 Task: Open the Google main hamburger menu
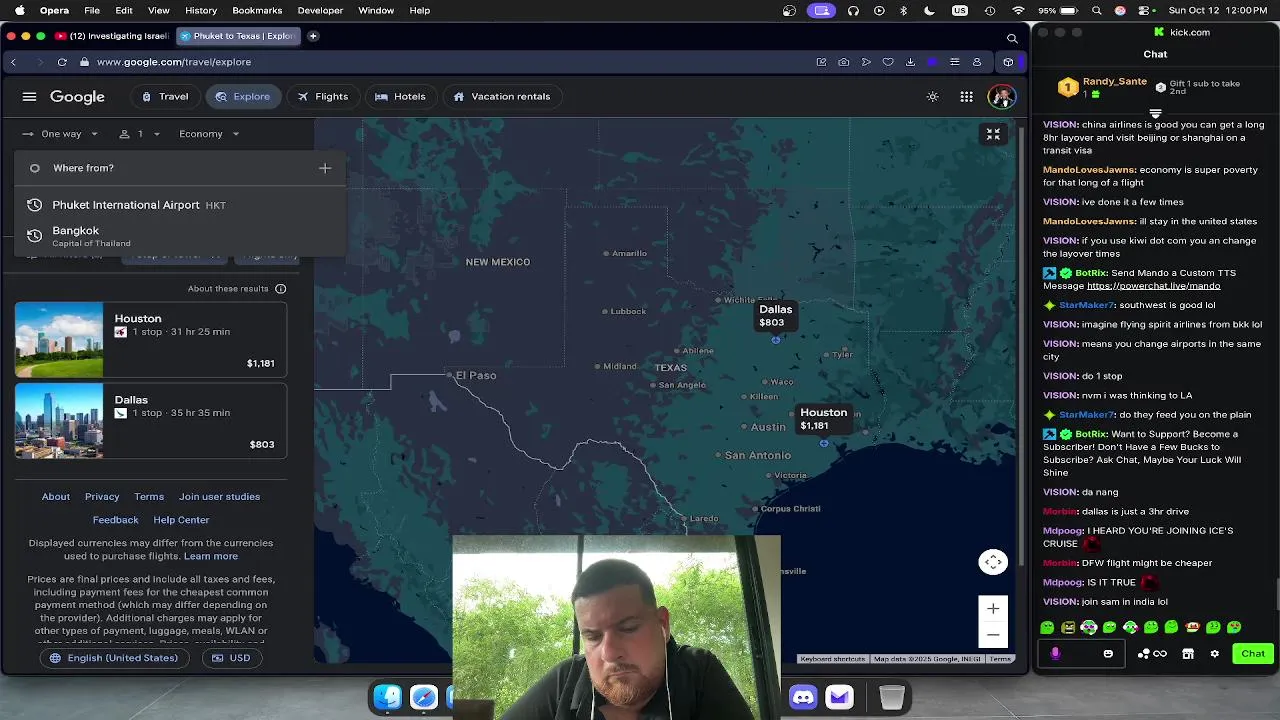[29, 97]
